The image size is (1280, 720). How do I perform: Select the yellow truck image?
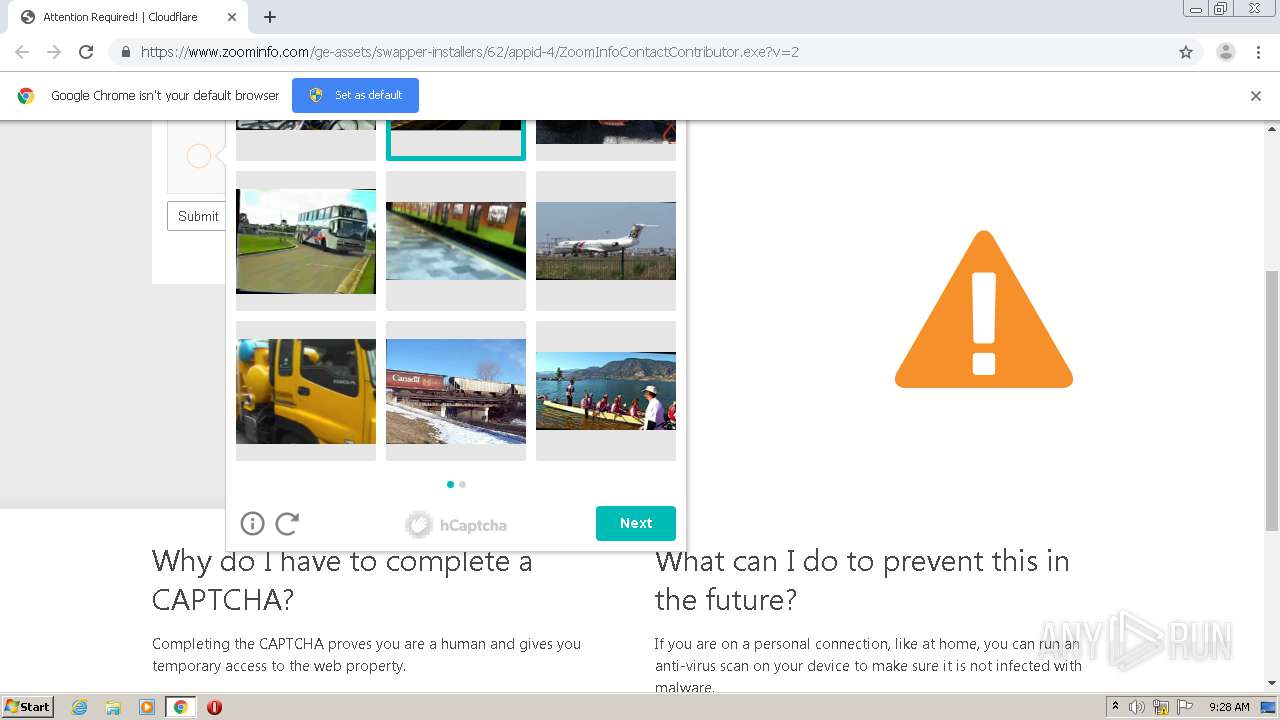coord(306,391)
